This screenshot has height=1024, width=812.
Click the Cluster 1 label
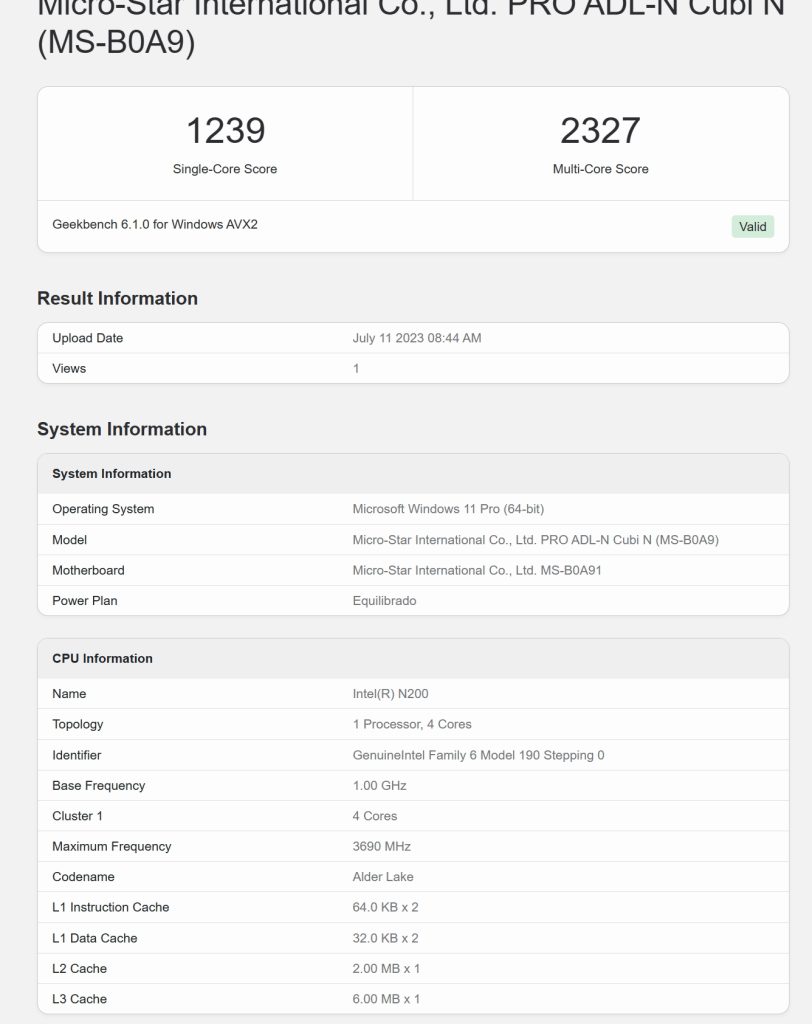77,816
